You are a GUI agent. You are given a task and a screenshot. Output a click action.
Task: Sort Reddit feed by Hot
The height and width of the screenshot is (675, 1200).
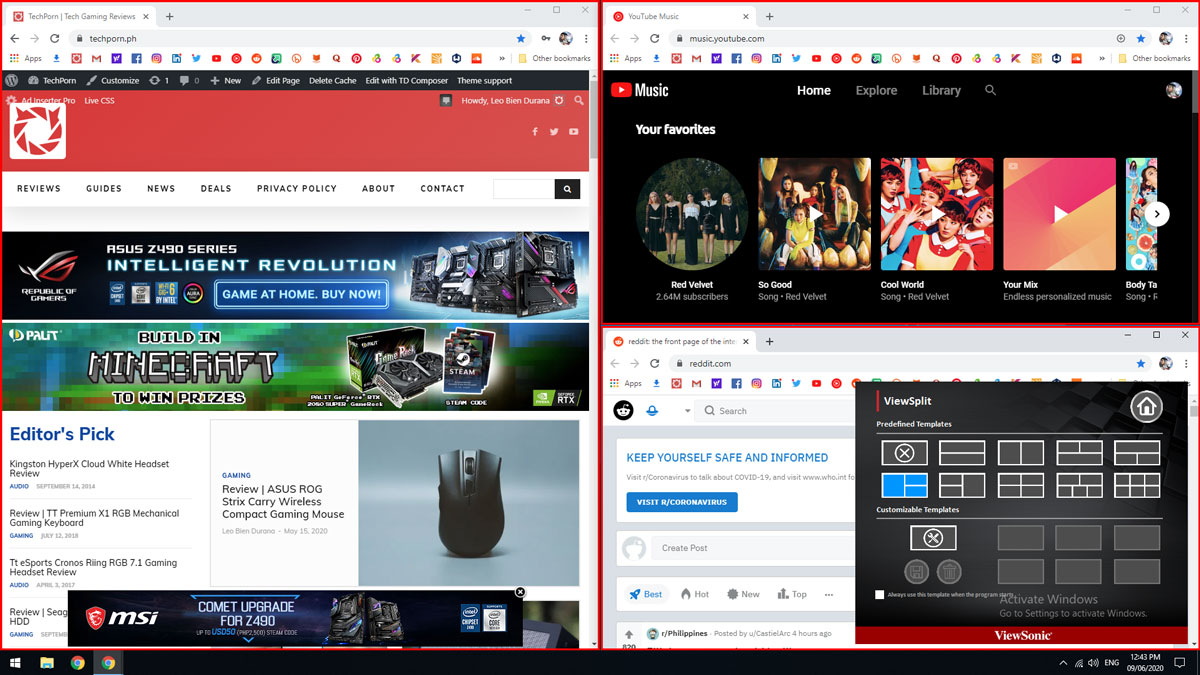pyautogui.click(x=695, y=594)
